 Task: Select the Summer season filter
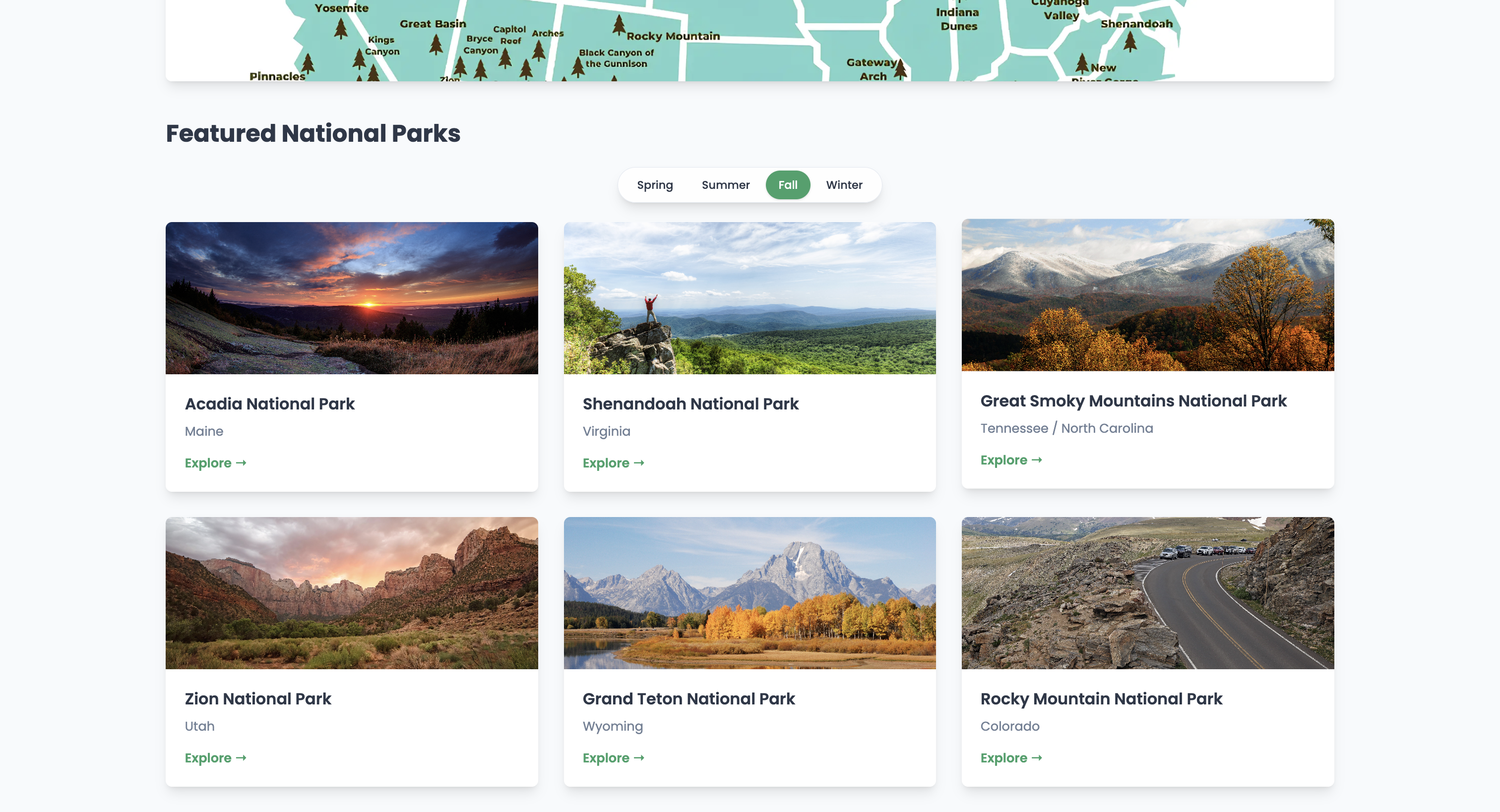[x=725, y=185]
